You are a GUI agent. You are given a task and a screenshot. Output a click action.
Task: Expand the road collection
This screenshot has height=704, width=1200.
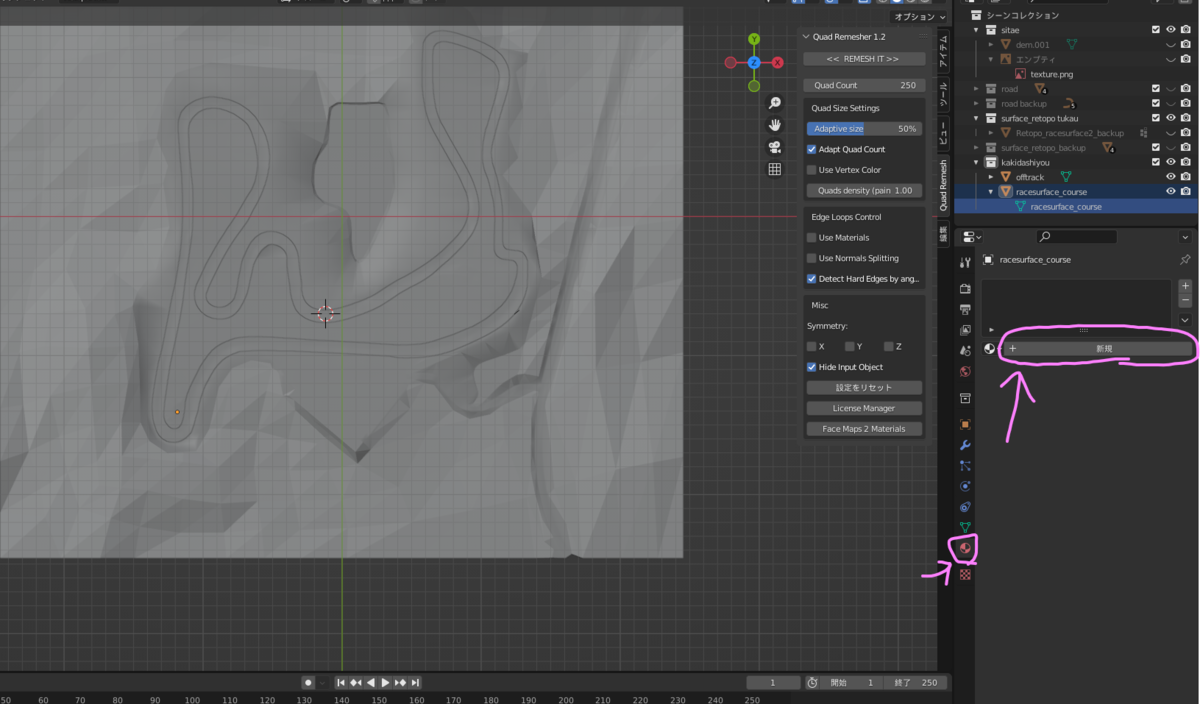click(x=977, y=89)
